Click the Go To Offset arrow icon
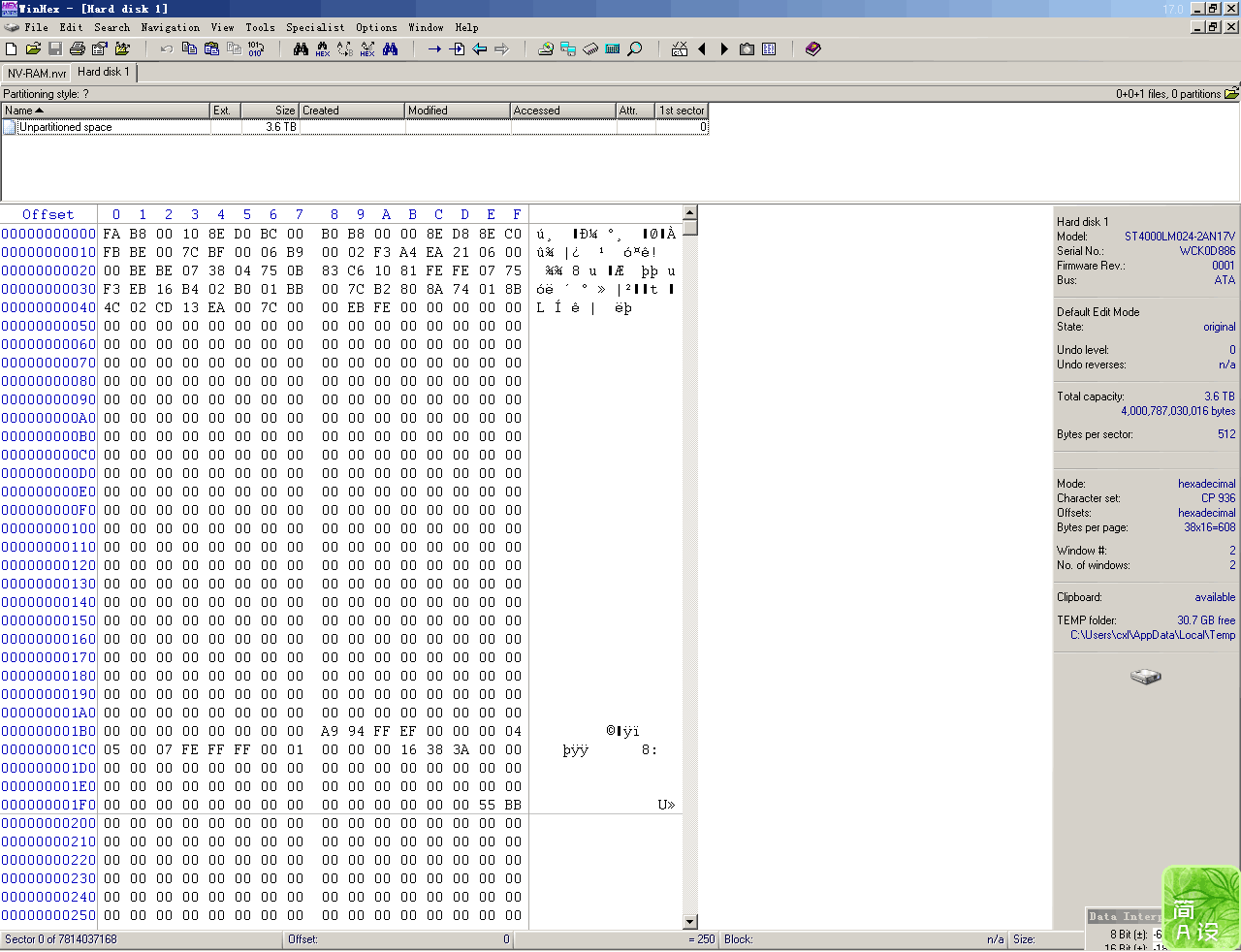The width and height of the screenshot is (1241, 952). tap(434, 48)
